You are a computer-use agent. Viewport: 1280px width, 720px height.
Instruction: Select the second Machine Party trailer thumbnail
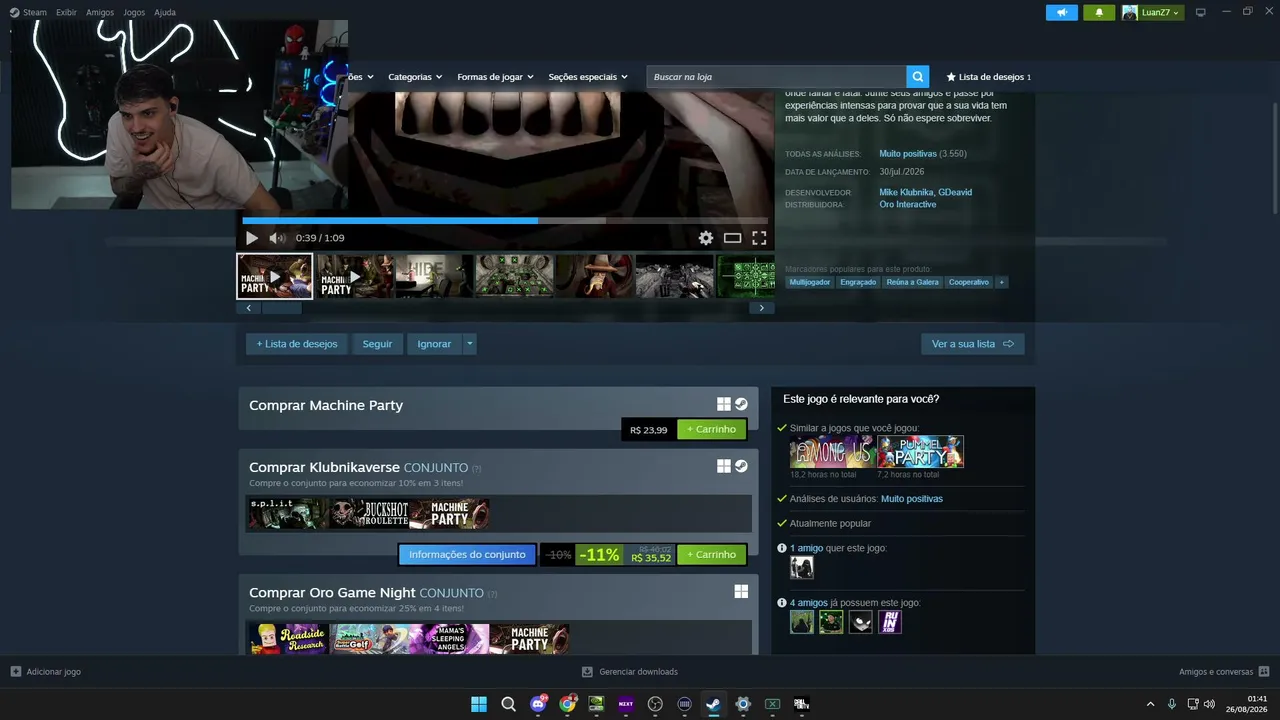(355, 276)
